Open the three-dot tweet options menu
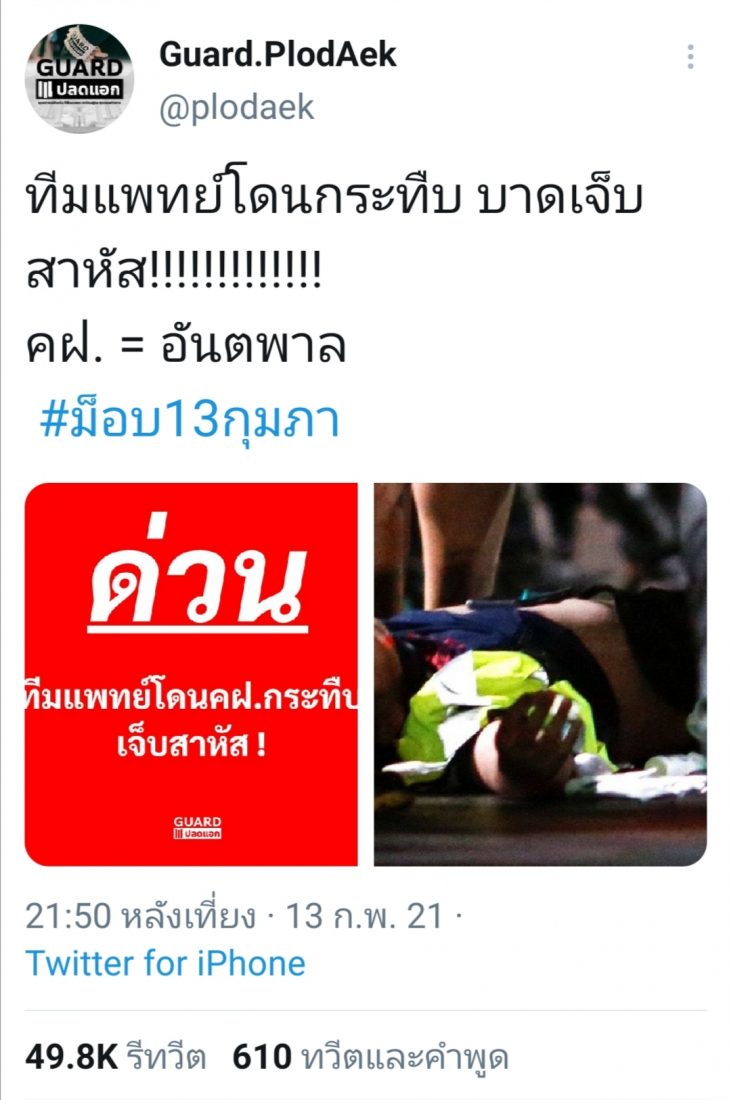The width and height of the screenshot is (731, 1100). [x=690, y=57]
